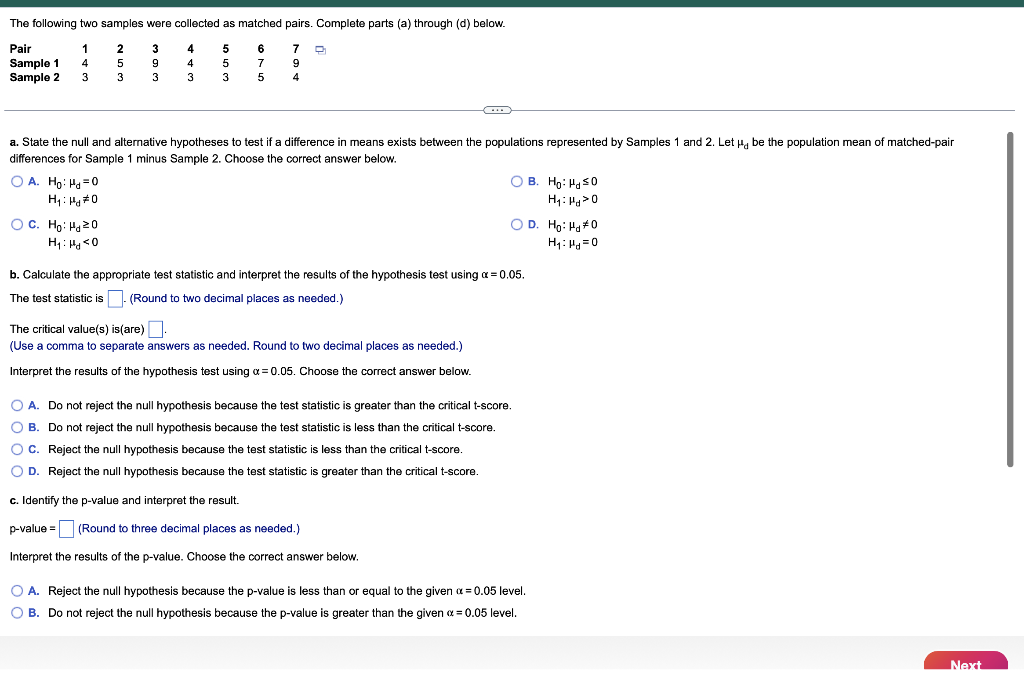
Task: Click the 'Sample 1' row label
Action: (x=34, y=63)
